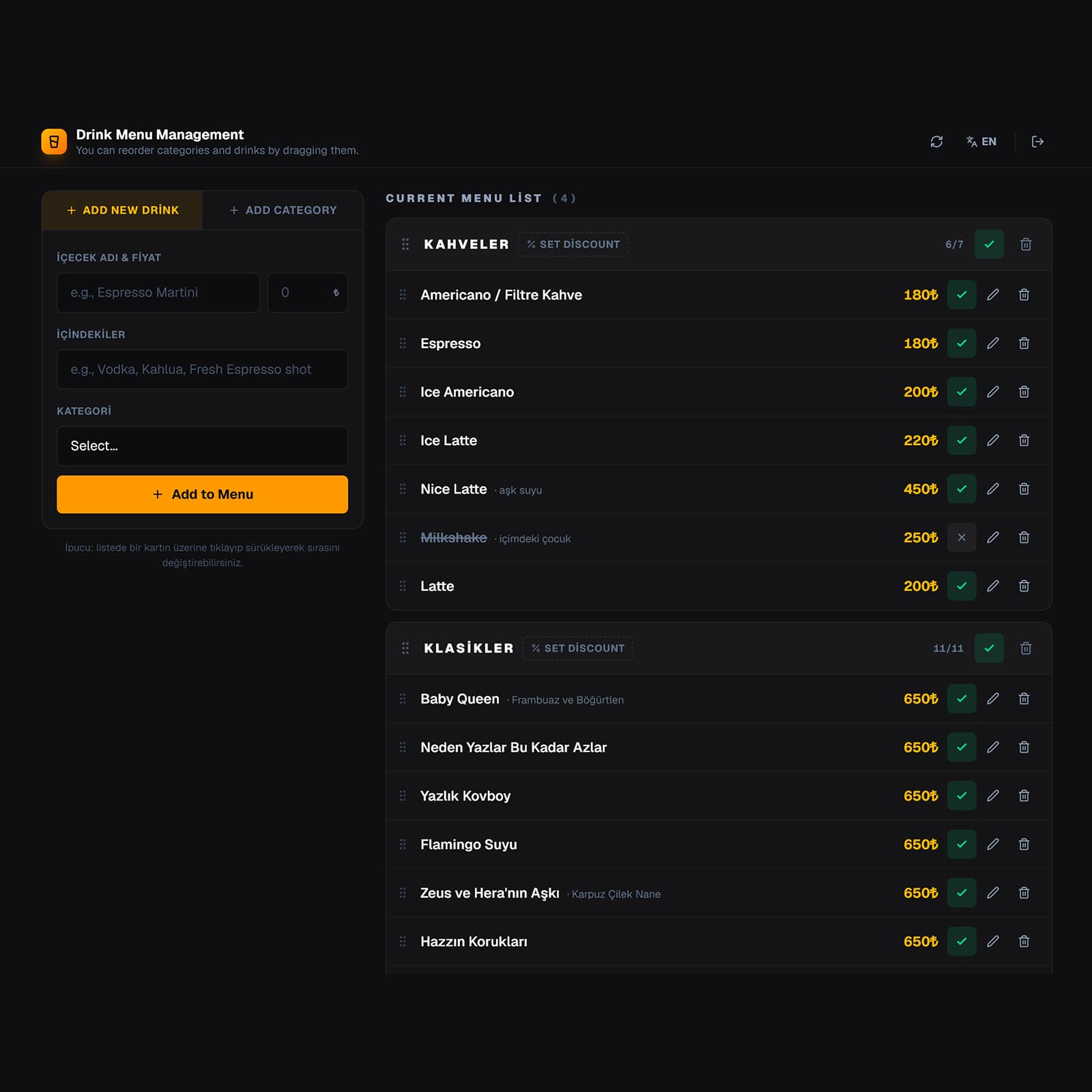
Task: Delete the Flamingo Suyu drink
Action: pyautogui.click(x=1024, y=844)
